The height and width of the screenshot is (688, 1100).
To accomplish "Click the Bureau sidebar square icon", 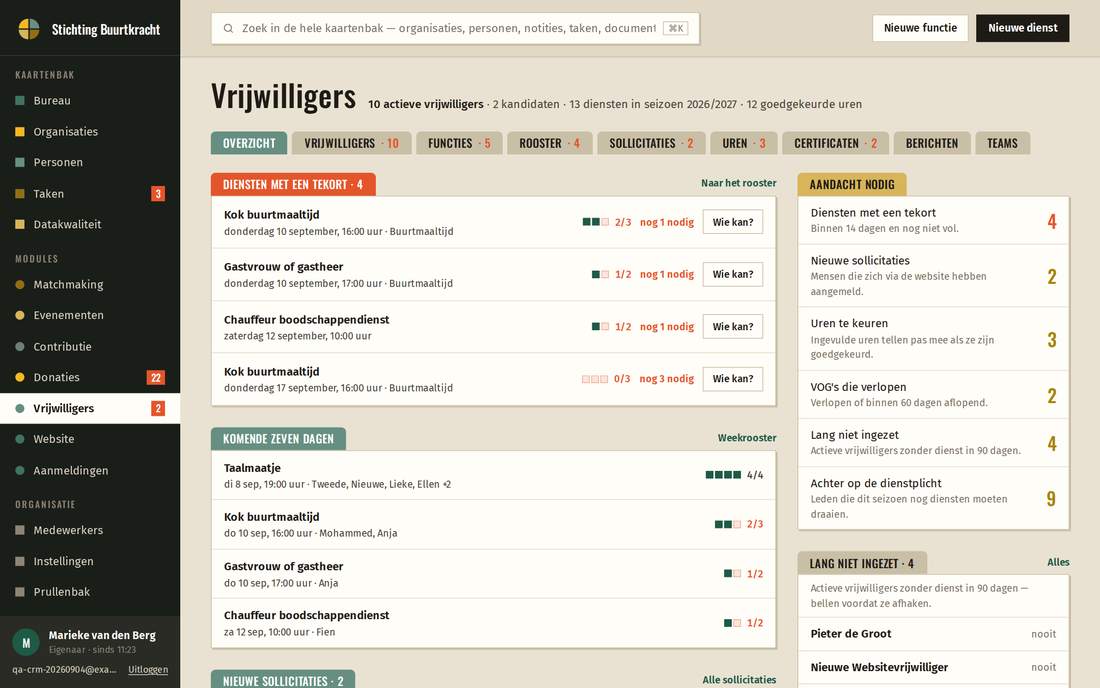I will coord(20,100).
